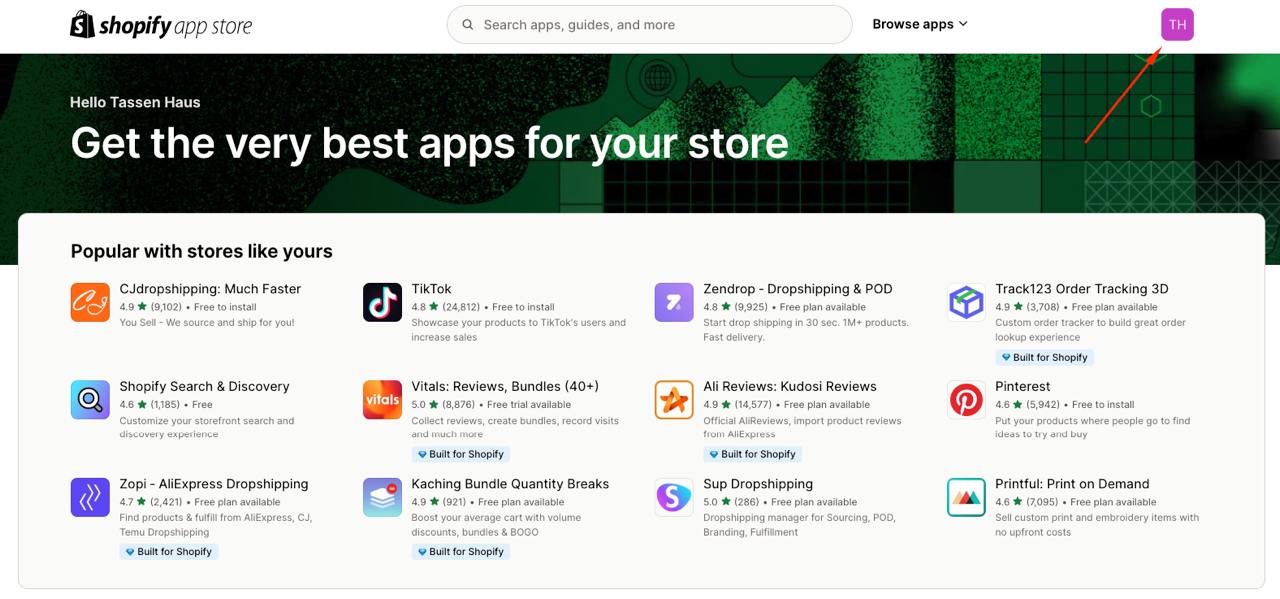Image resolution: width=1280 pixels, height=599 pixels.
Task: Click the Pinterest app icon
Action: 965,399
